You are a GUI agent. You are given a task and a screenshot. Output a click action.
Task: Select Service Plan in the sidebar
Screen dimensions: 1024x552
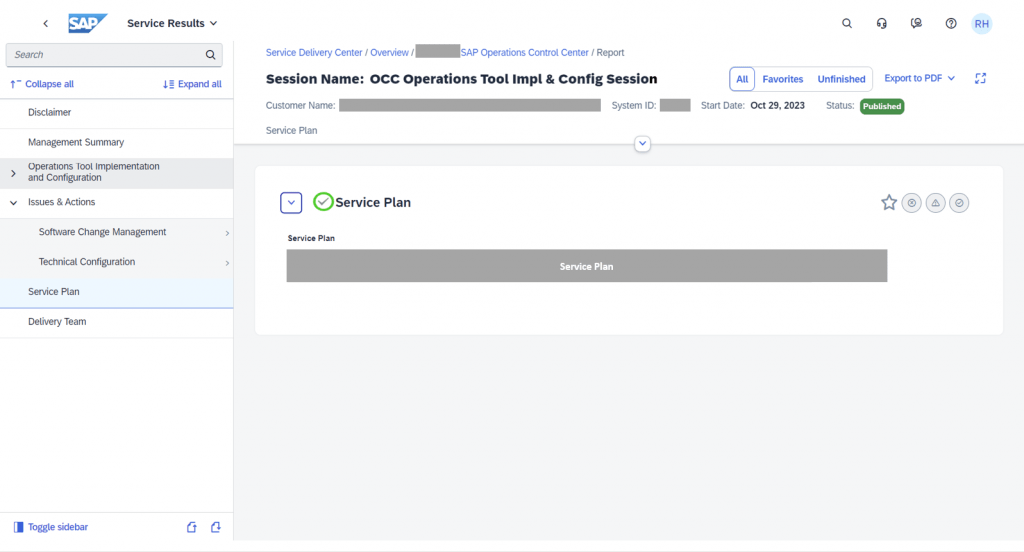click(116, 292)
